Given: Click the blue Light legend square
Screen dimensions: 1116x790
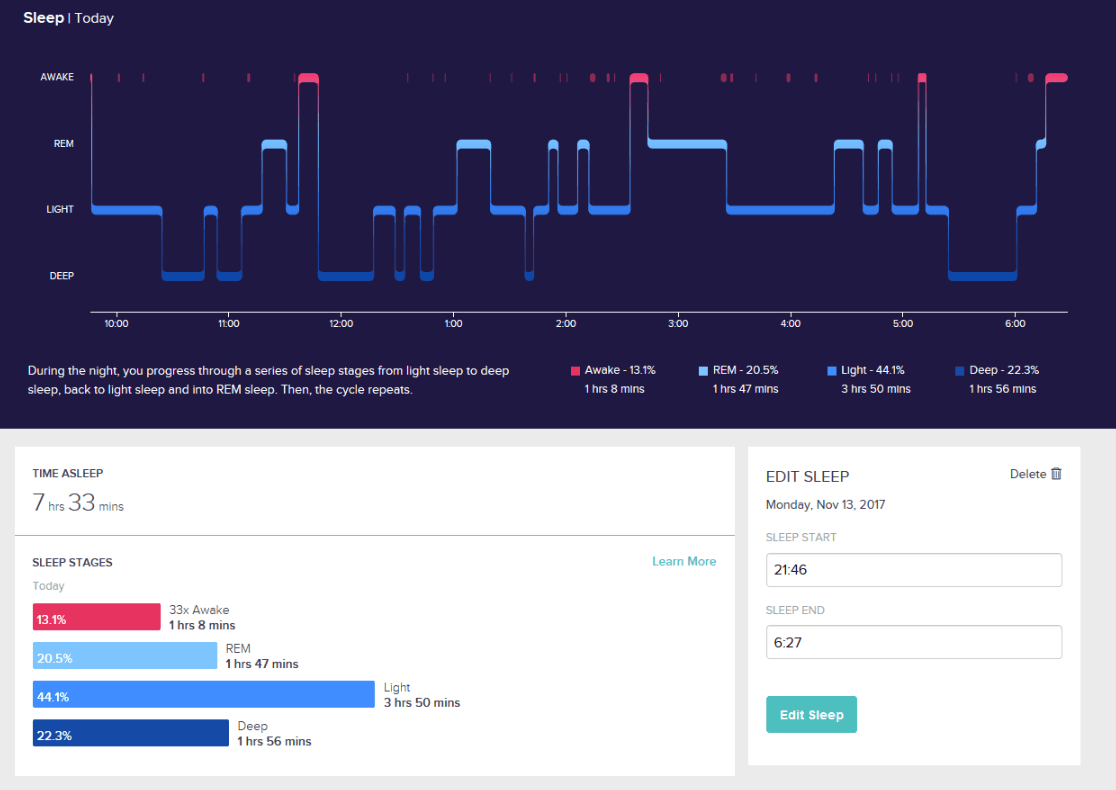Looking at the screenshot, I should [x=832, y=371].
